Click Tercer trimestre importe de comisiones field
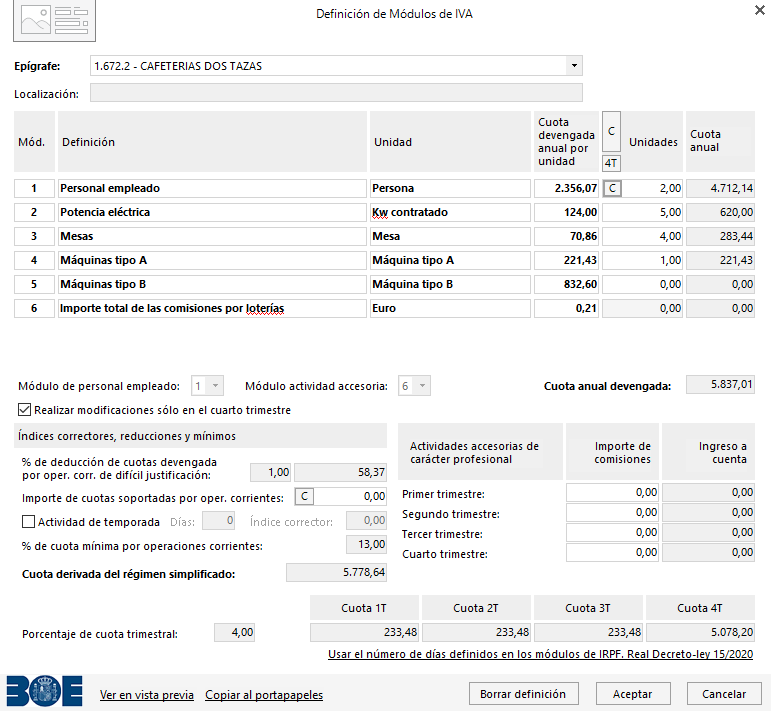 [x=612, y=533]
